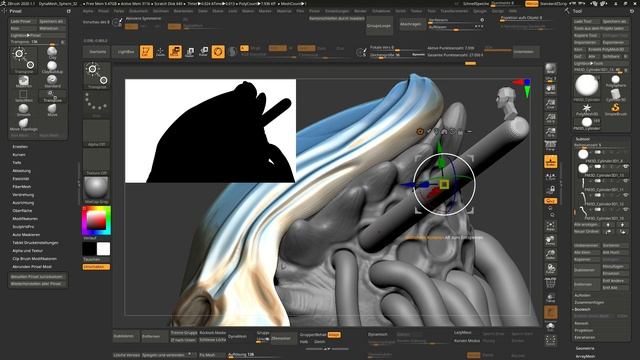Toggle the Gizmo 3D icon
This screenshot has height=360, width=640.
[x=218, y=52]
